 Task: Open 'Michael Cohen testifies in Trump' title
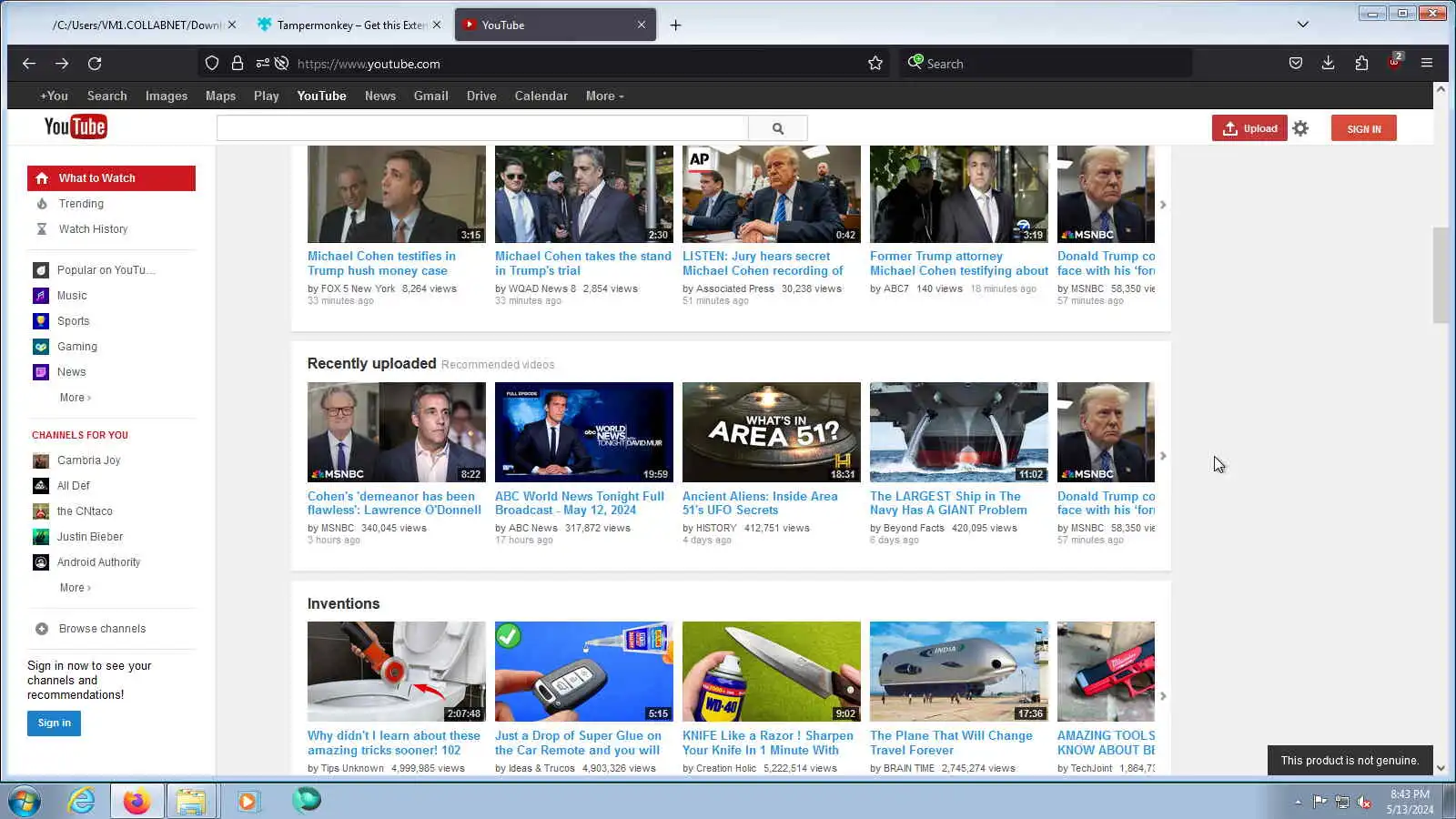tap(381, 264)
